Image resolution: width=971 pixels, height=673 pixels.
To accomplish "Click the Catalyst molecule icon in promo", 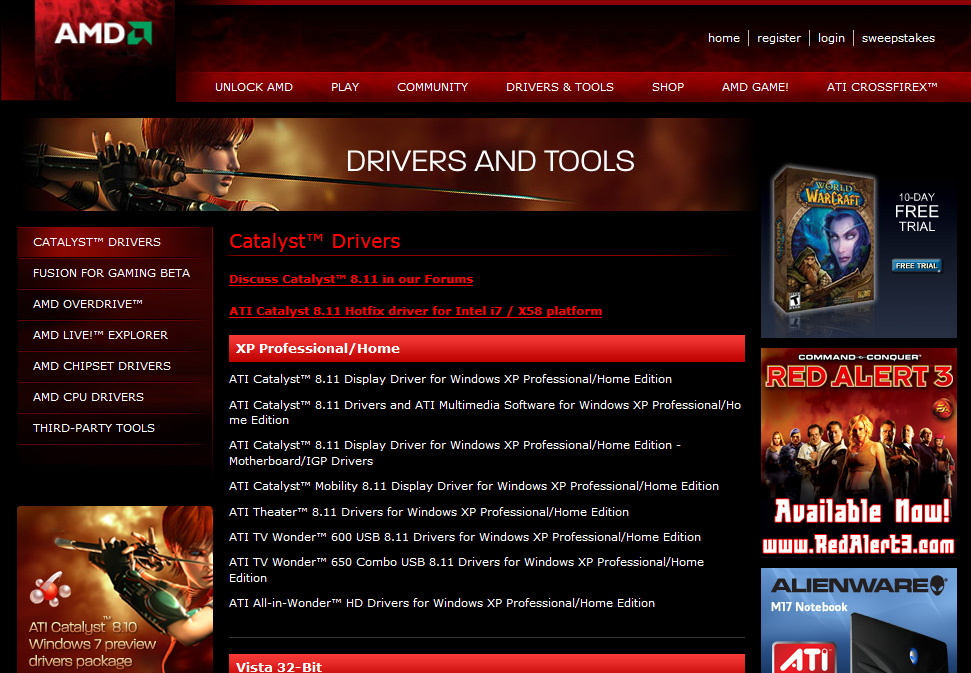I will coord(50,589).
